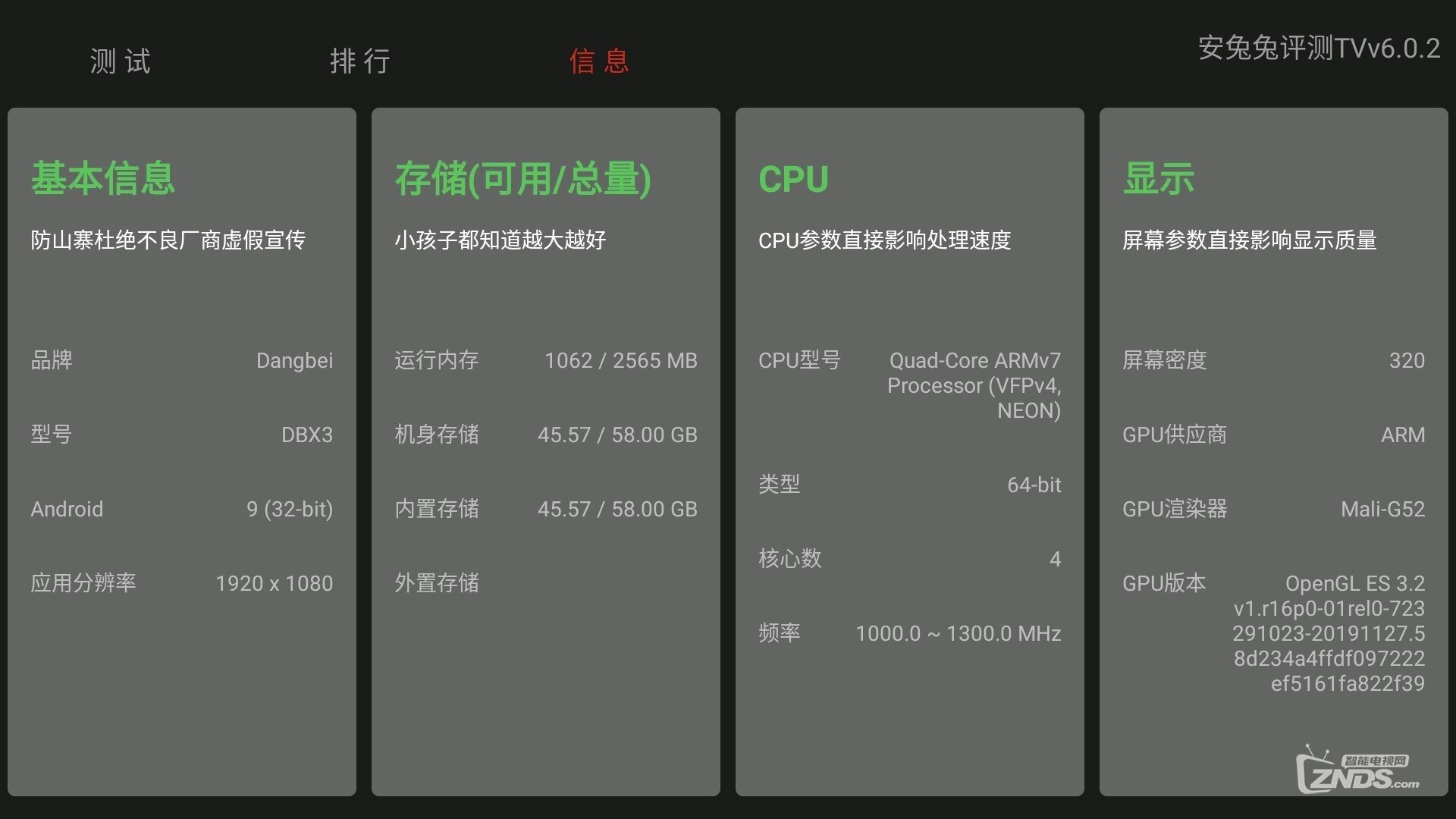Click the 安兔兔评测TVv6.0.2 version title
Screen dimensions: 1456x819
click(1319, 48)
